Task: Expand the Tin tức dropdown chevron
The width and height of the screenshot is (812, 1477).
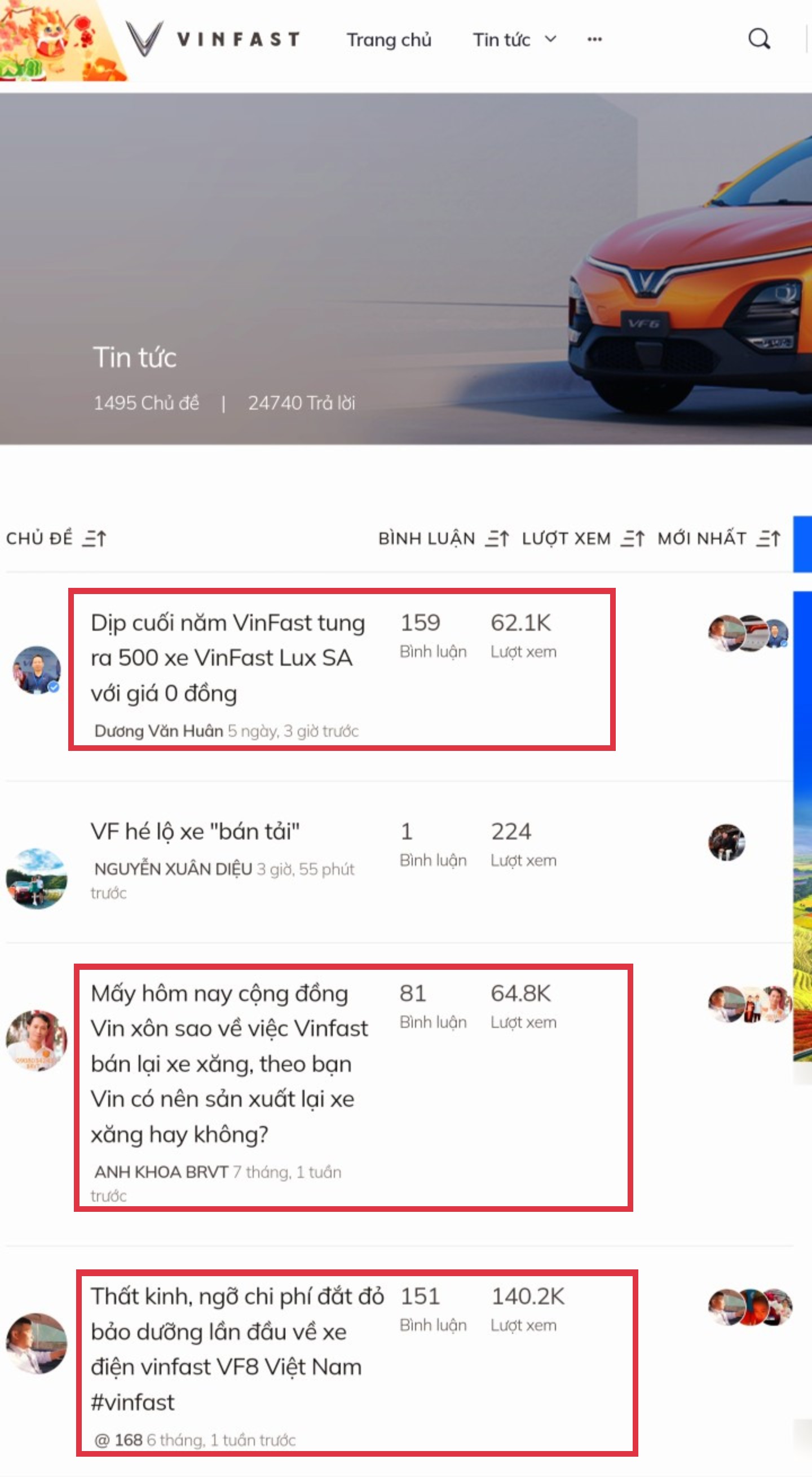Action: point(550,39)
